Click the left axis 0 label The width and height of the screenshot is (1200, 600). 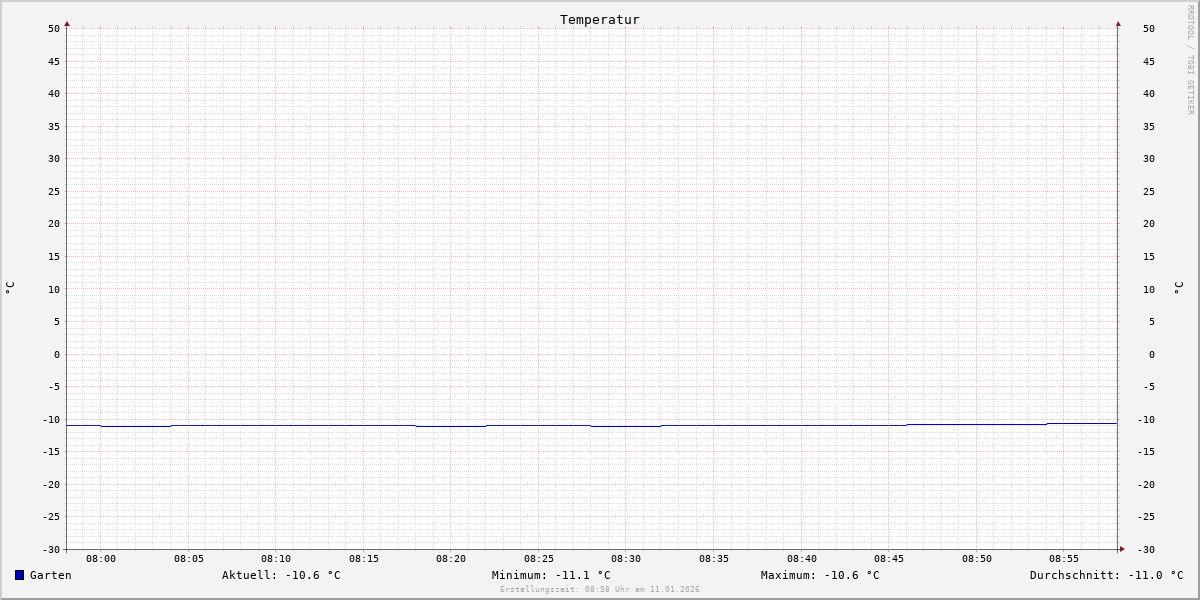(57, 354)
